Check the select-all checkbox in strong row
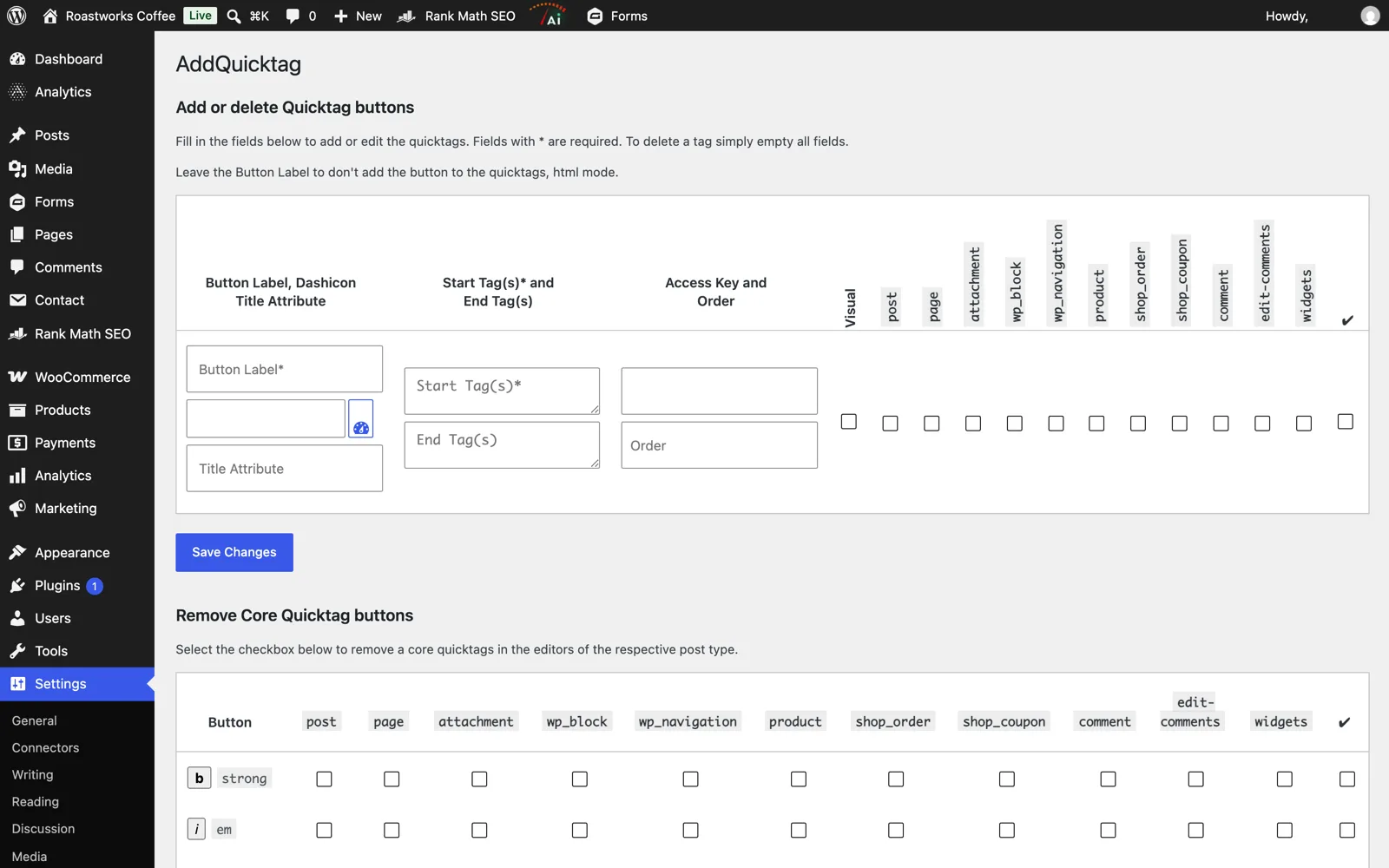Image resolution: width=1389 pixels, height=868 pixels. [1347, 779]
